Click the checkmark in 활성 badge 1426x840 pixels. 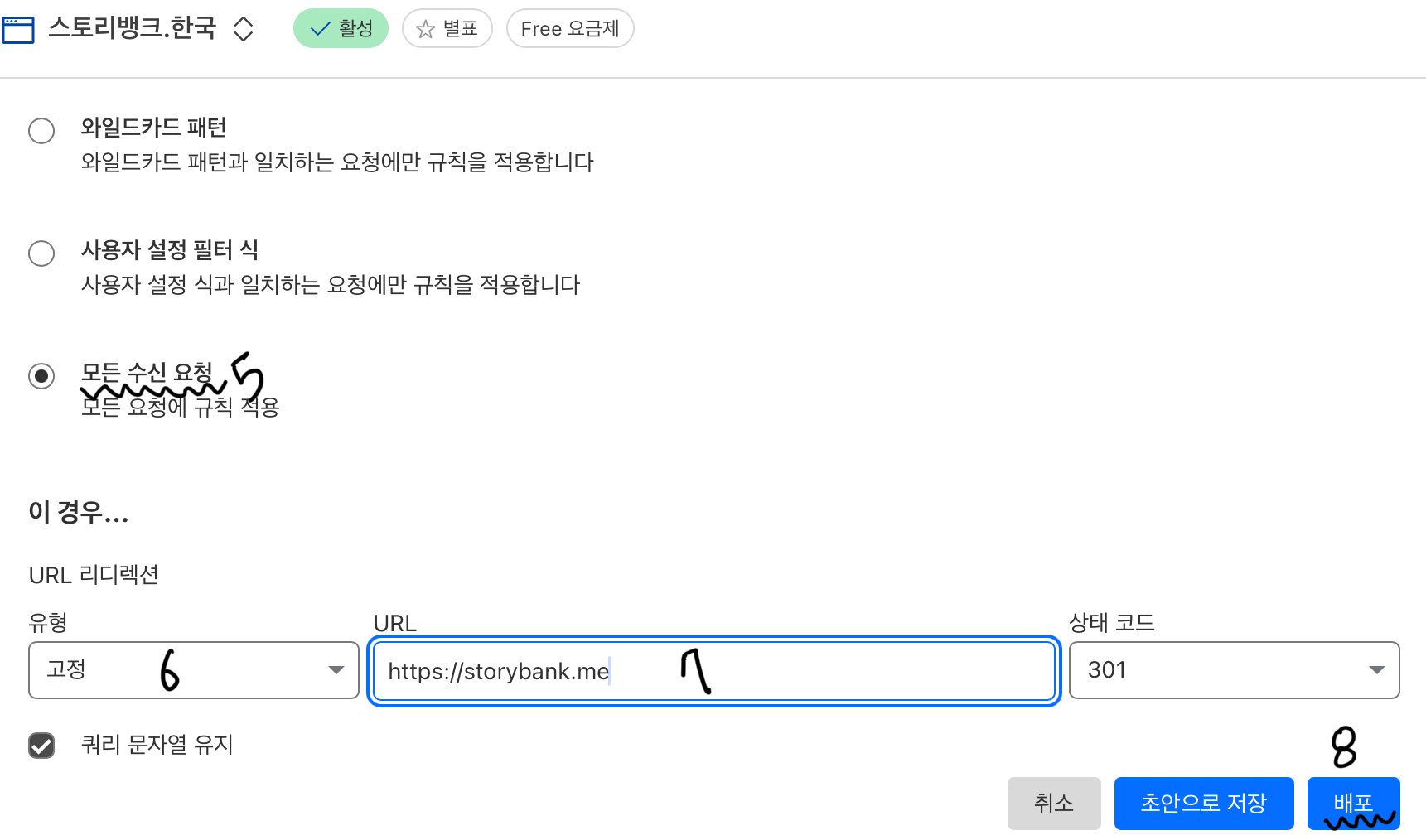click(x=320, y=29)
